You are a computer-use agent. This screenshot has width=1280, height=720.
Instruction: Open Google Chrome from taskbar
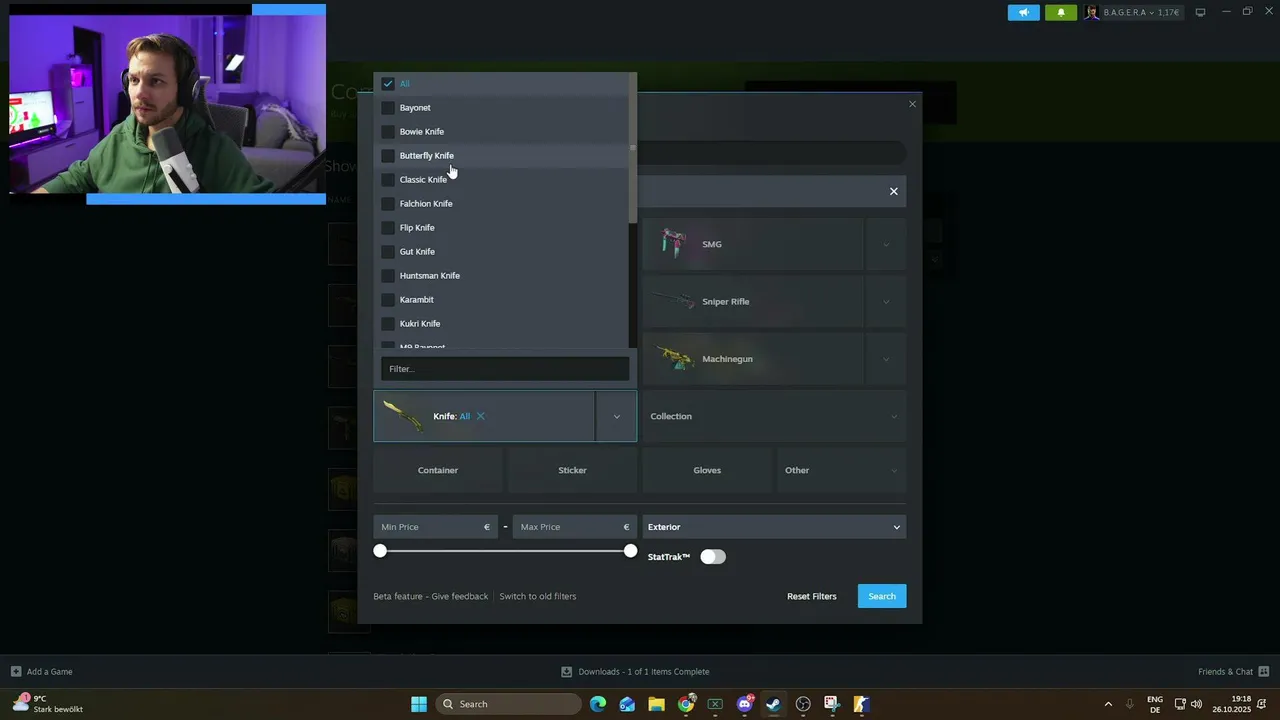tap(686, 704)
